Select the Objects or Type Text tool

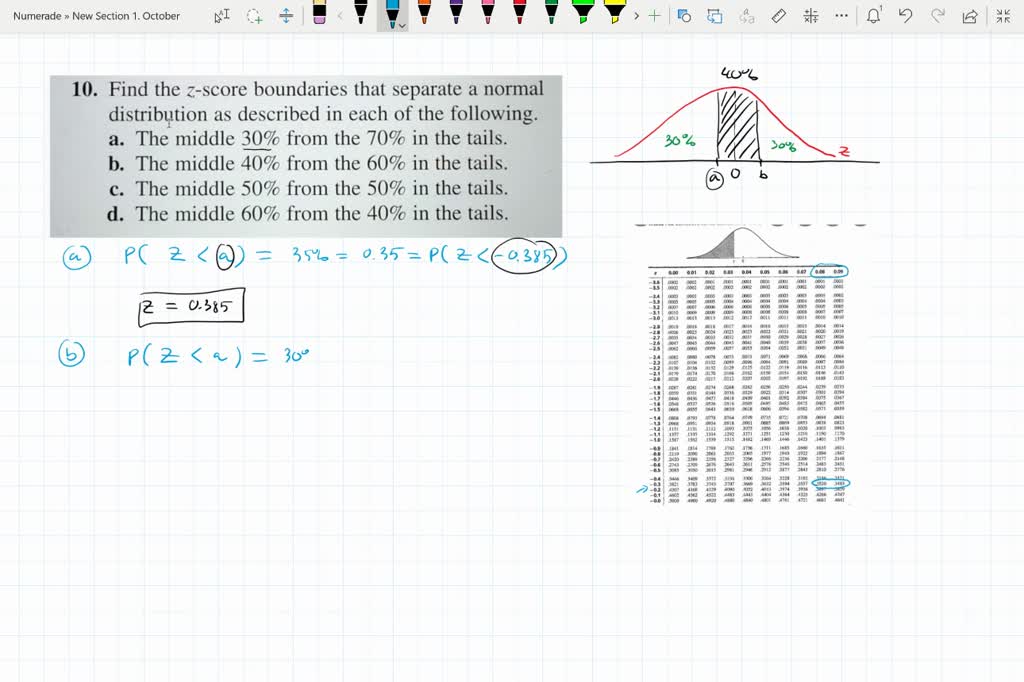(222, 15)
